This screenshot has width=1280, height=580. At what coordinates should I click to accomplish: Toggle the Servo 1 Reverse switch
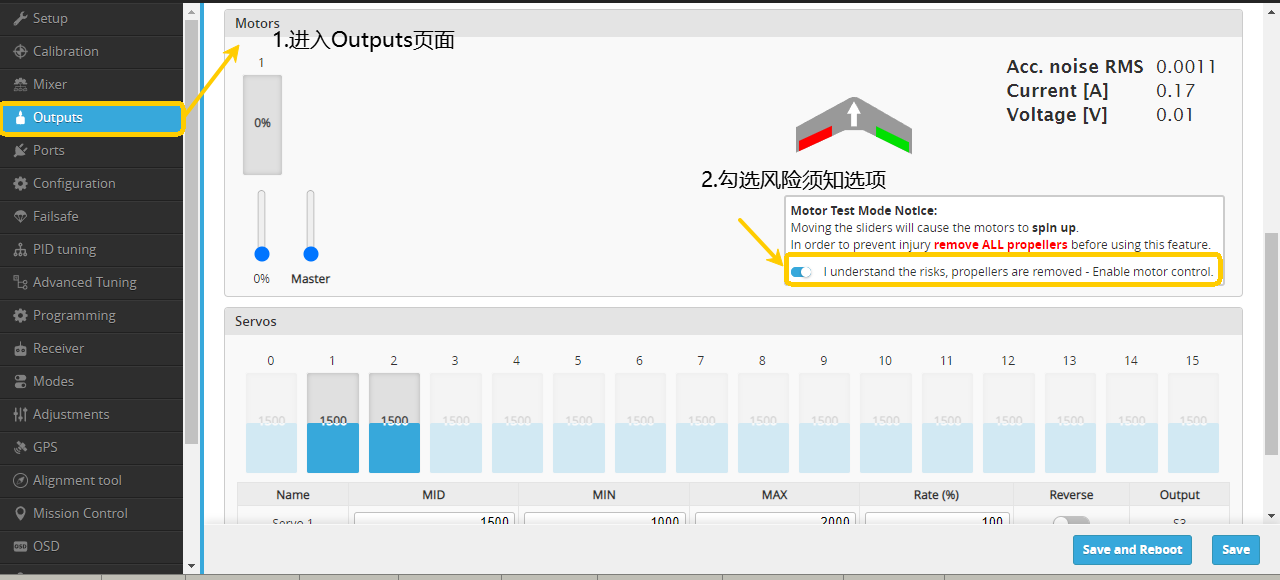point(1071,521)
